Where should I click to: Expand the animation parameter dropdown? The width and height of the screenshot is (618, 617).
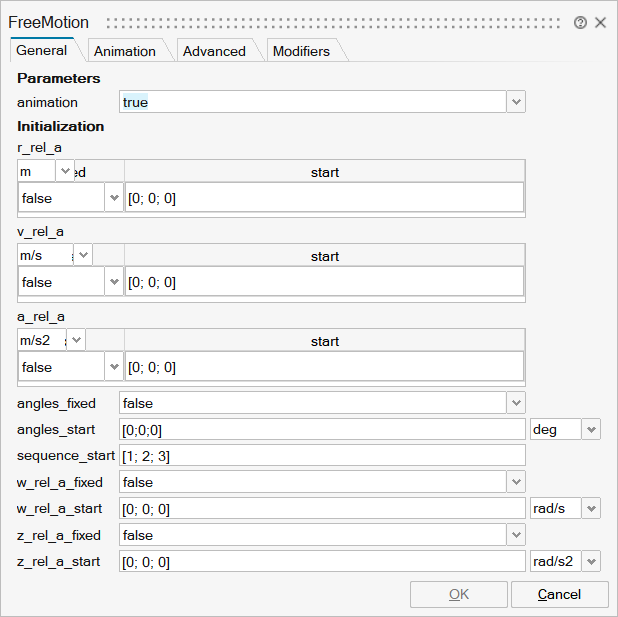click(x=516, y=102)
